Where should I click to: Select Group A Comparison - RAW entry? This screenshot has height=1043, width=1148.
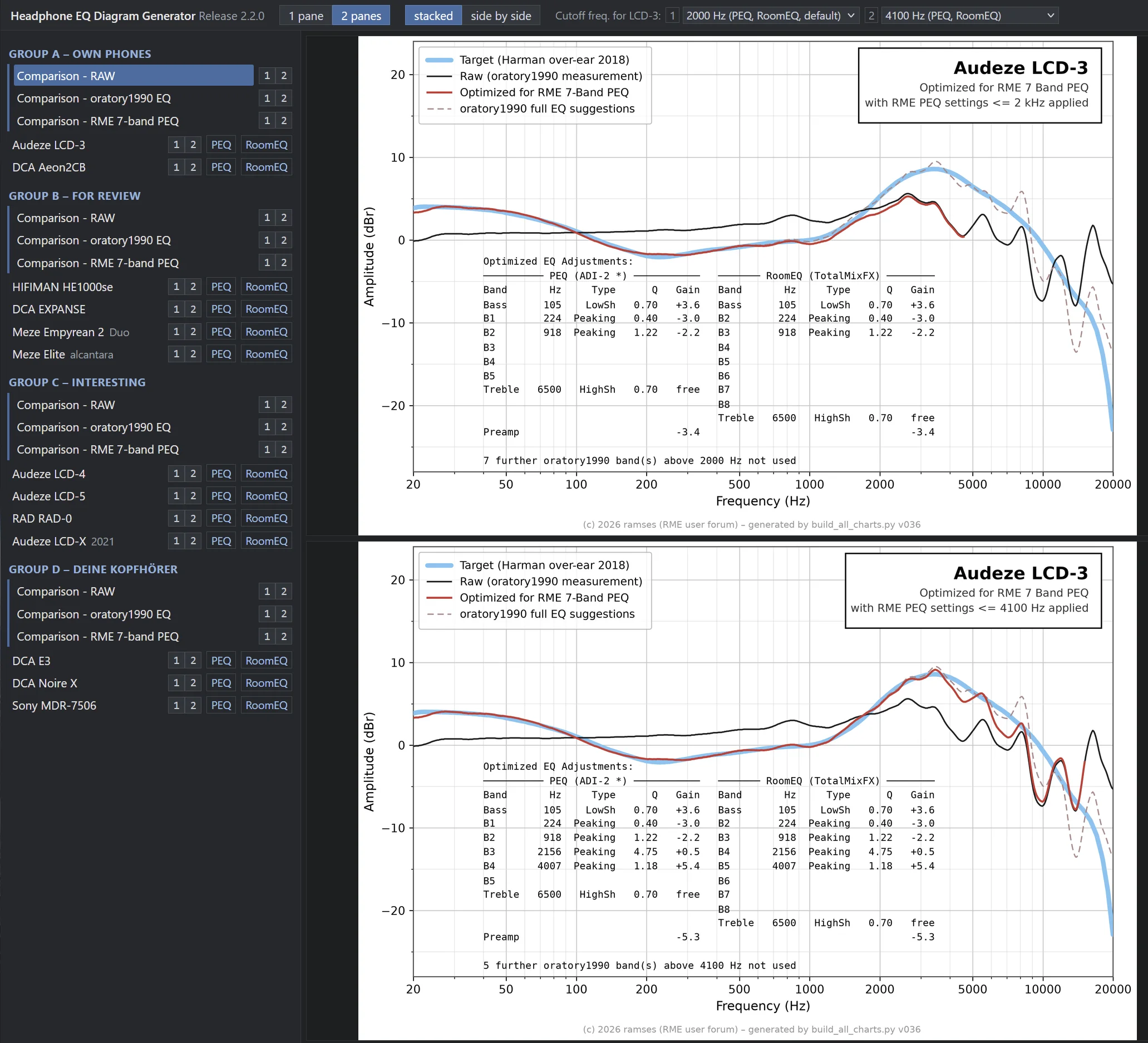point(133,76)
